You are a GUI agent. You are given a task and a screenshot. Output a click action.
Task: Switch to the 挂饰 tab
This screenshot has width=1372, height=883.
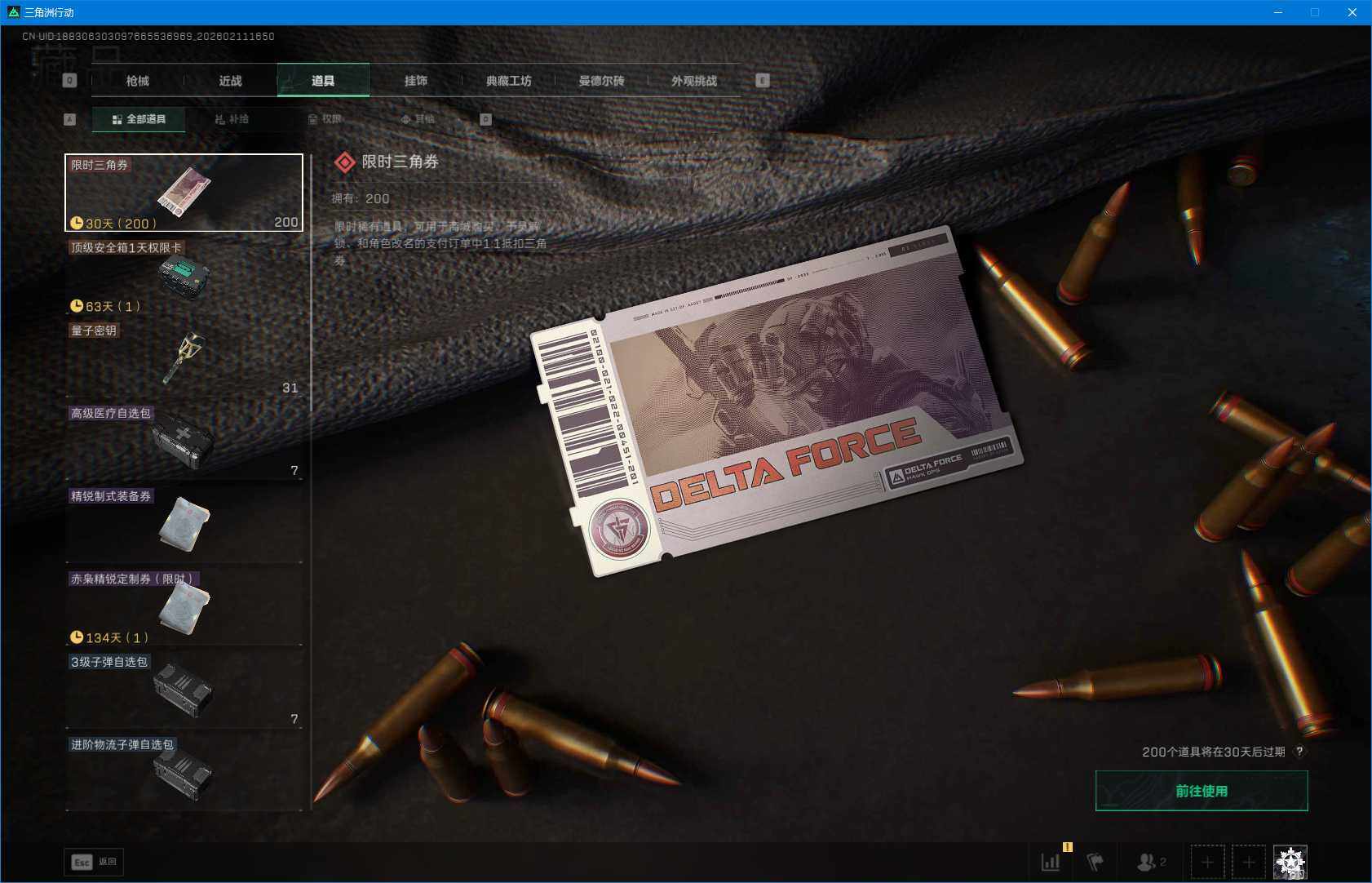(416, 81)
